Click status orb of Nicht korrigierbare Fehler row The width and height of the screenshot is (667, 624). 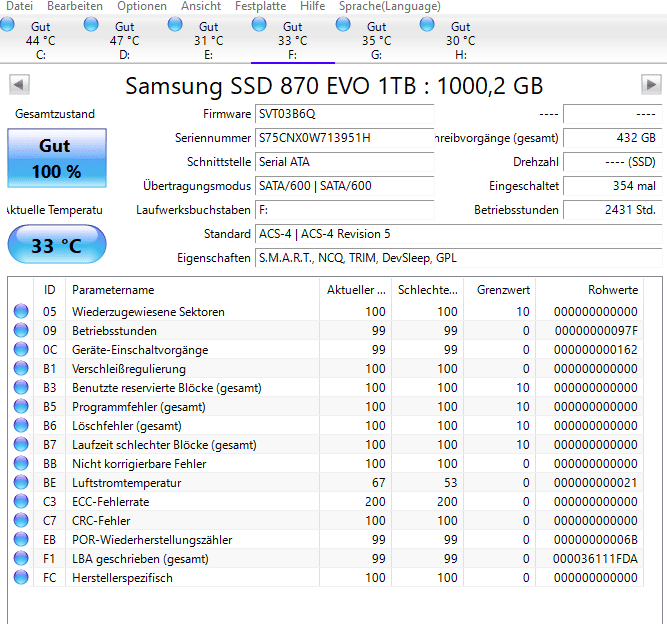tap(21, 463)
